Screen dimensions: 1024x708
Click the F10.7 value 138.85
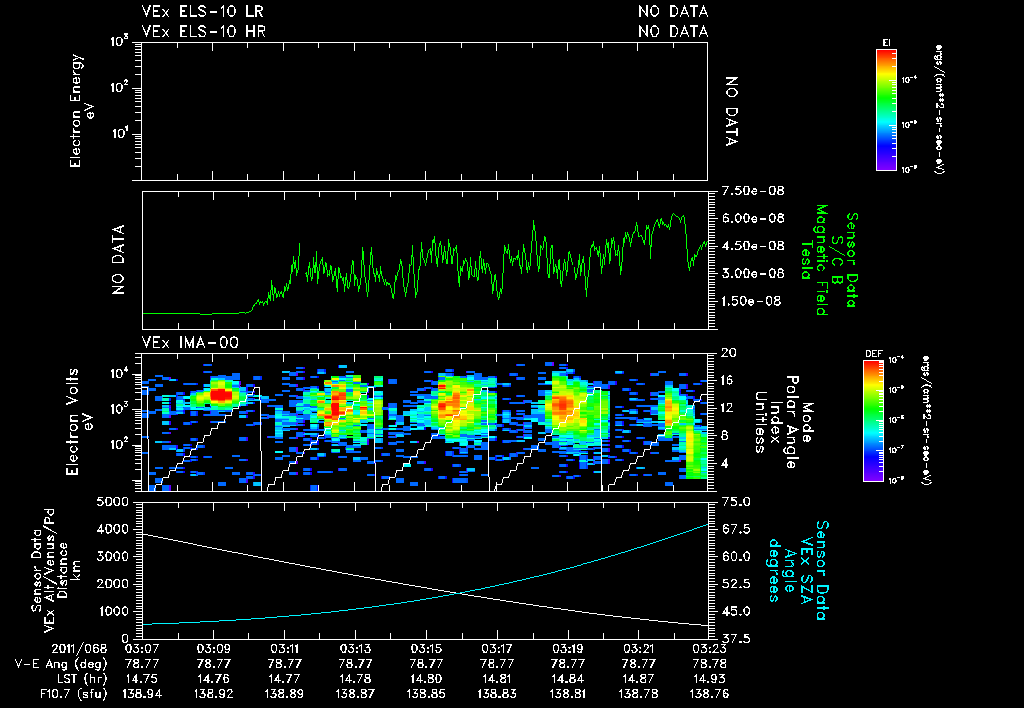point(426,694)
